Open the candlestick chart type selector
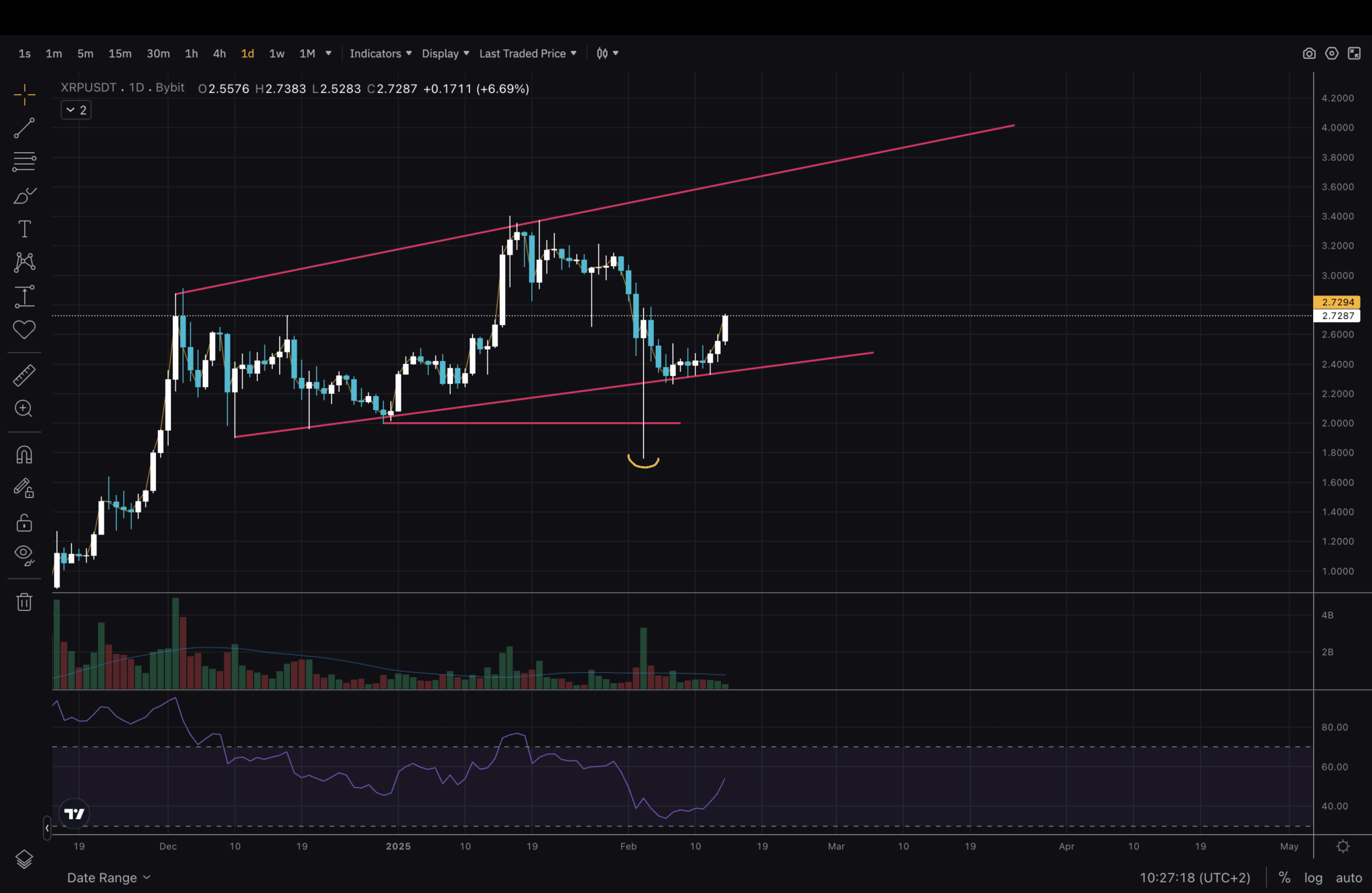 602,54
